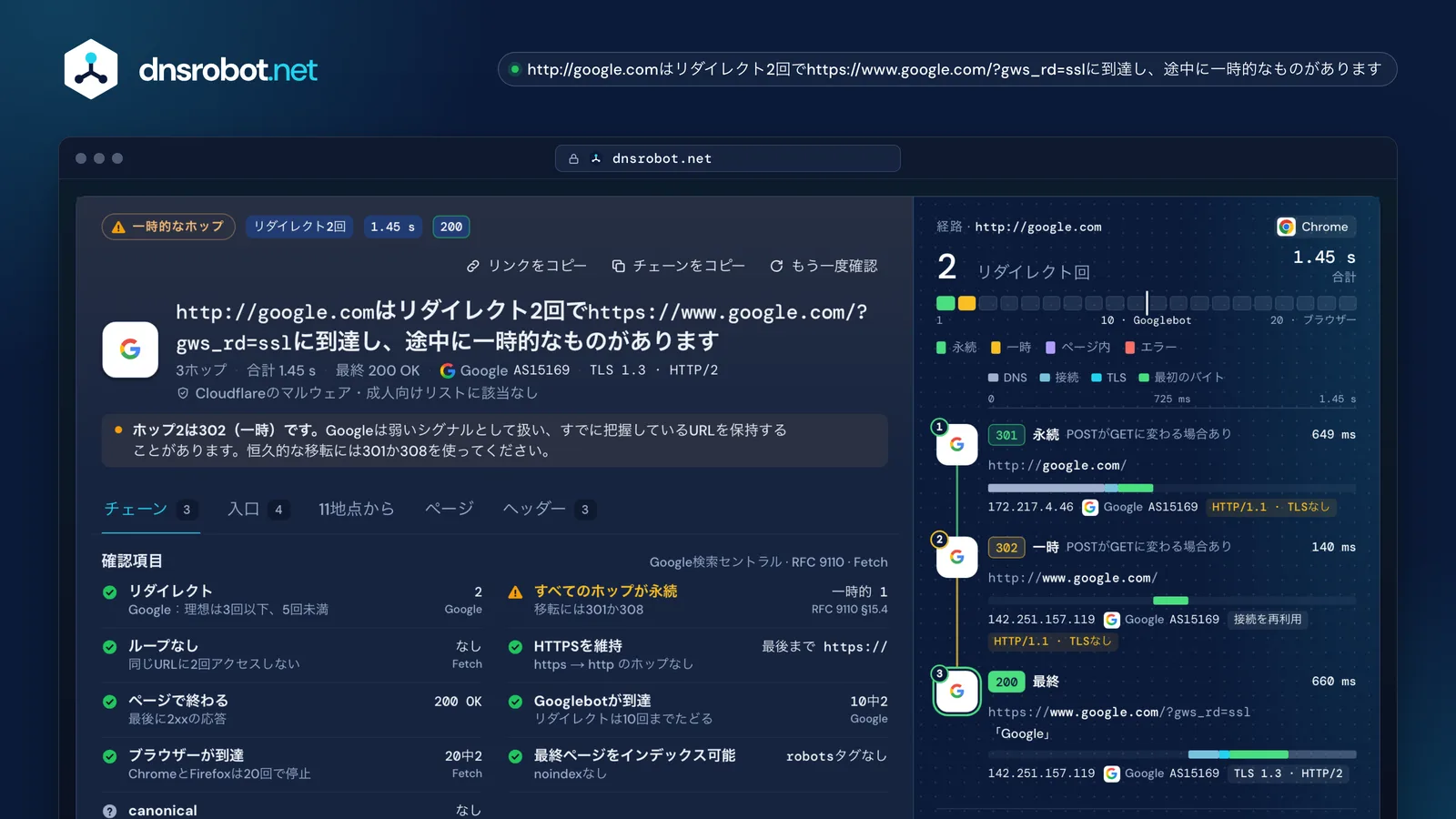
Task: Click the 永続 green legend swatch
Action: coord(941,348)
